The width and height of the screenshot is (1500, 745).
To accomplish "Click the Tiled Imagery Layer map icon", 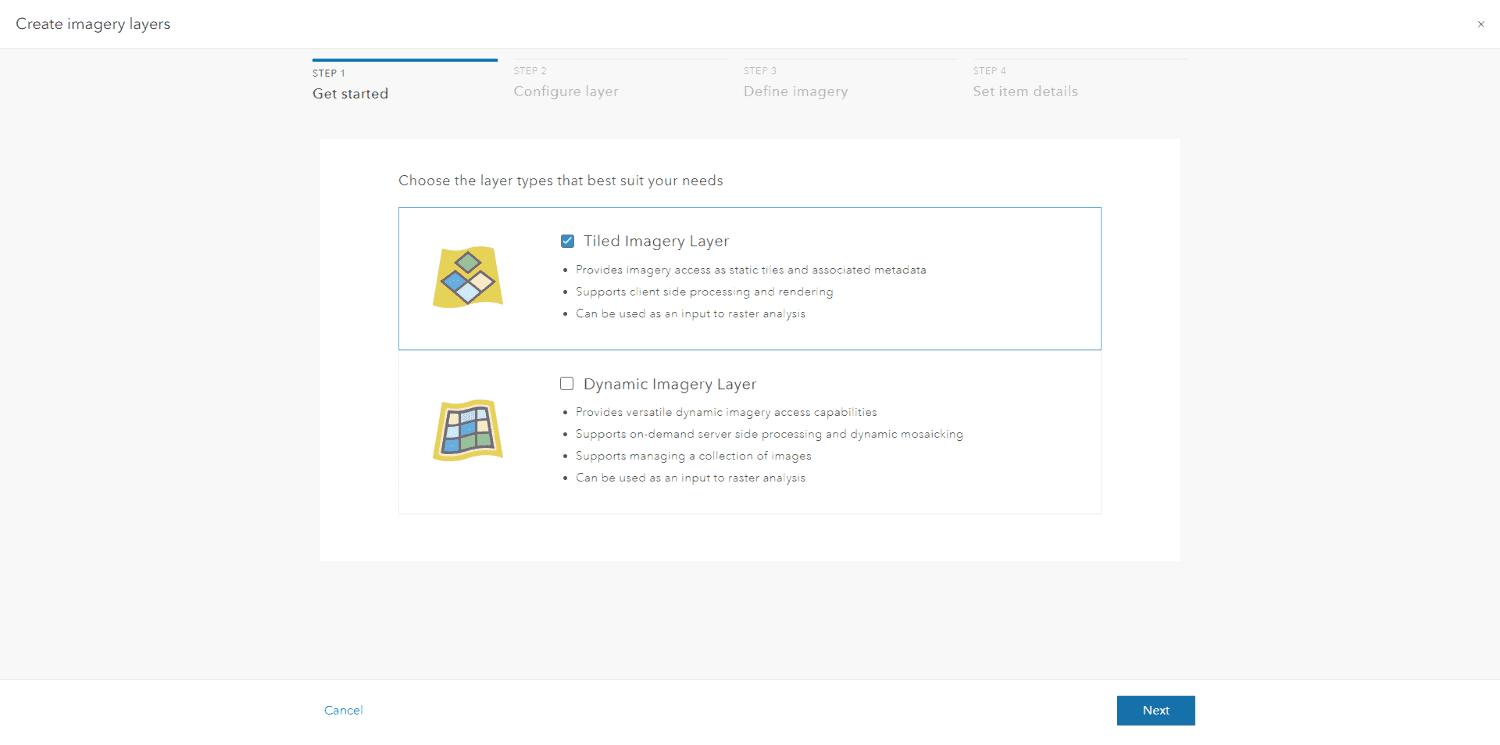I will [467, 277].
